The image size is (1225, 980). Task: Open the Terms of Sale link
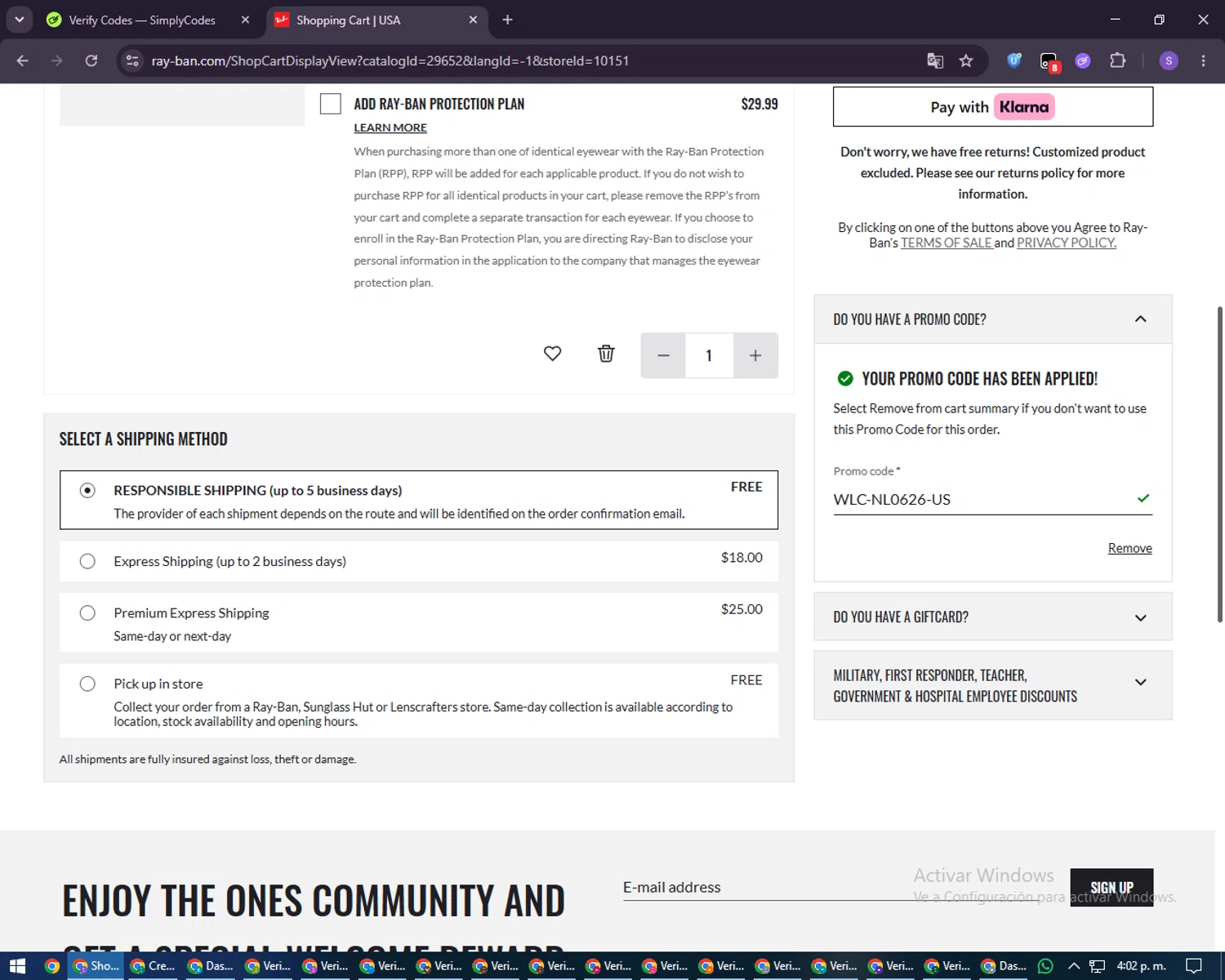[x=947, y=243]
